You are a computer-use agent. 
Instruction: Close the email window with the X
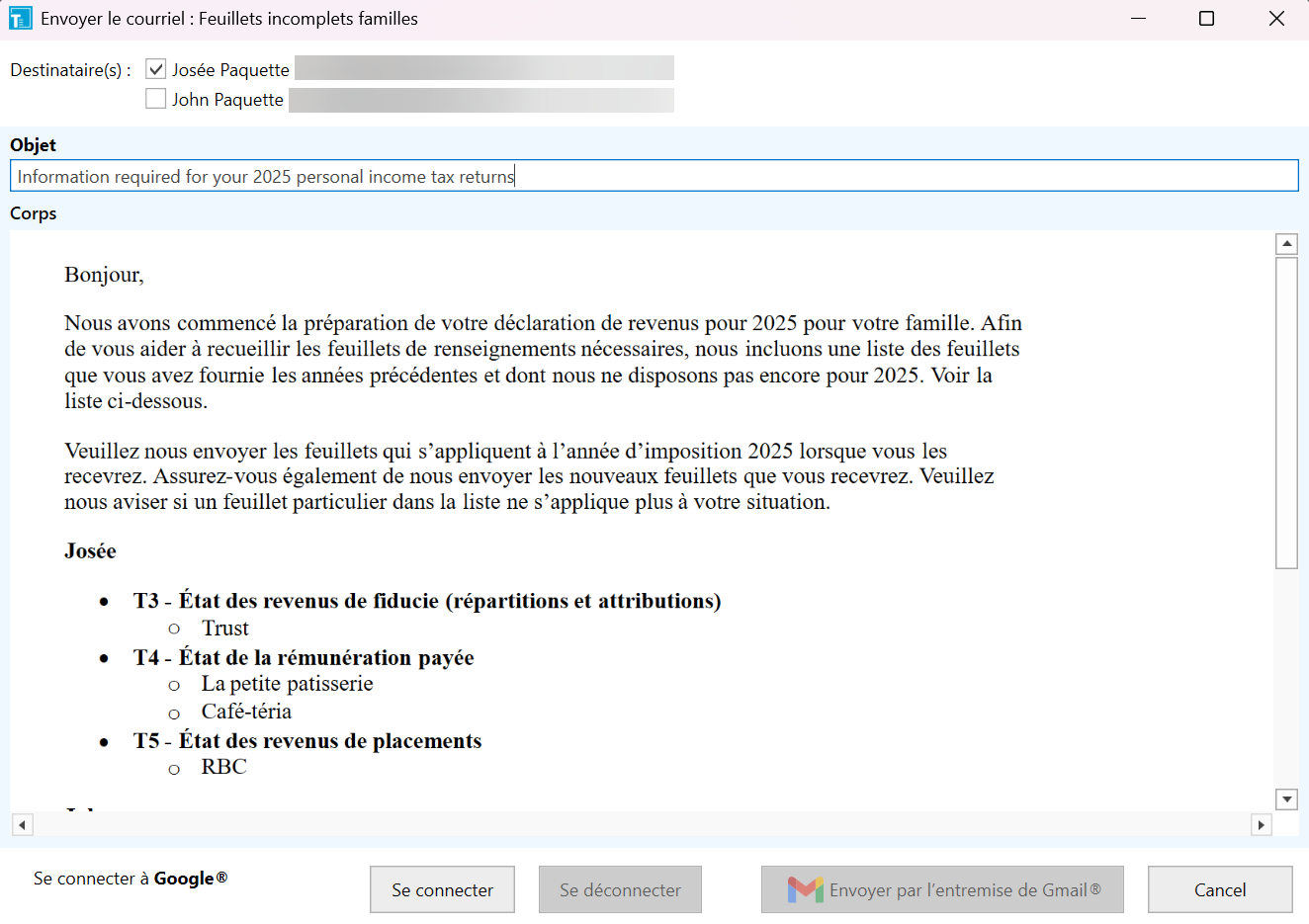tap(1276, 19)
